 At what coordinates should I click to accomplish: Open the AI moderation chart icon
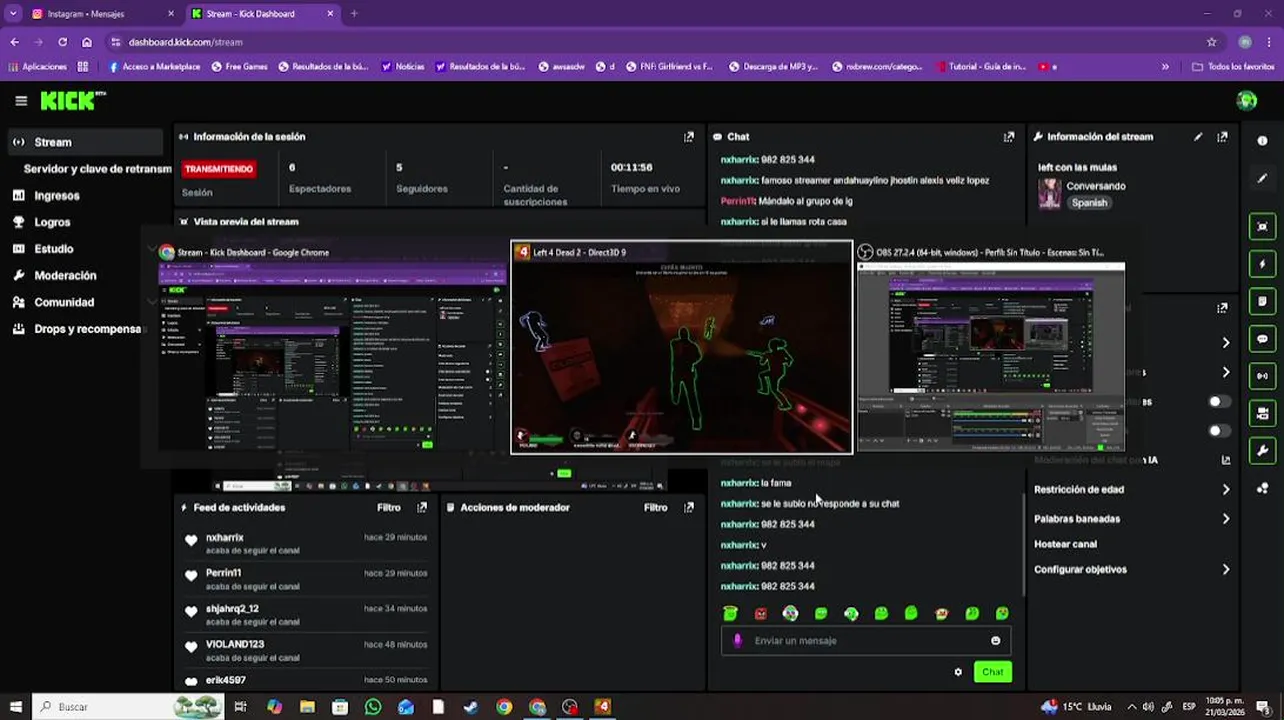[1226, 460]
